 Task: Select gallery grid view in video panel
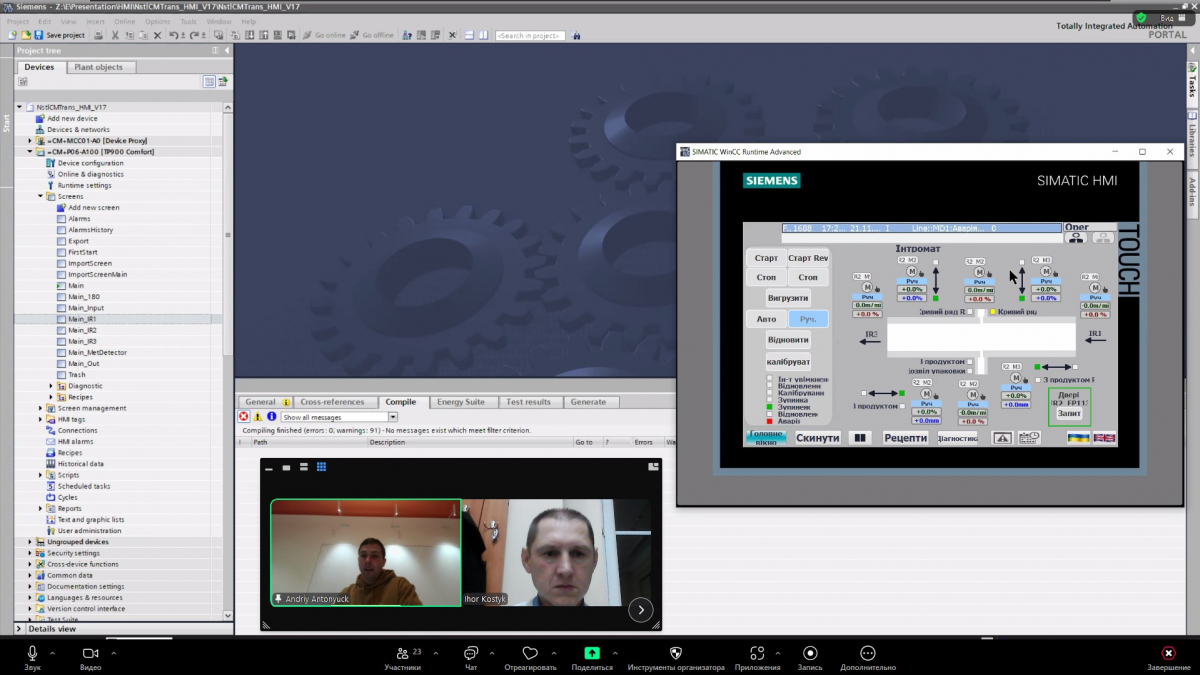click(x=322, y=467)
